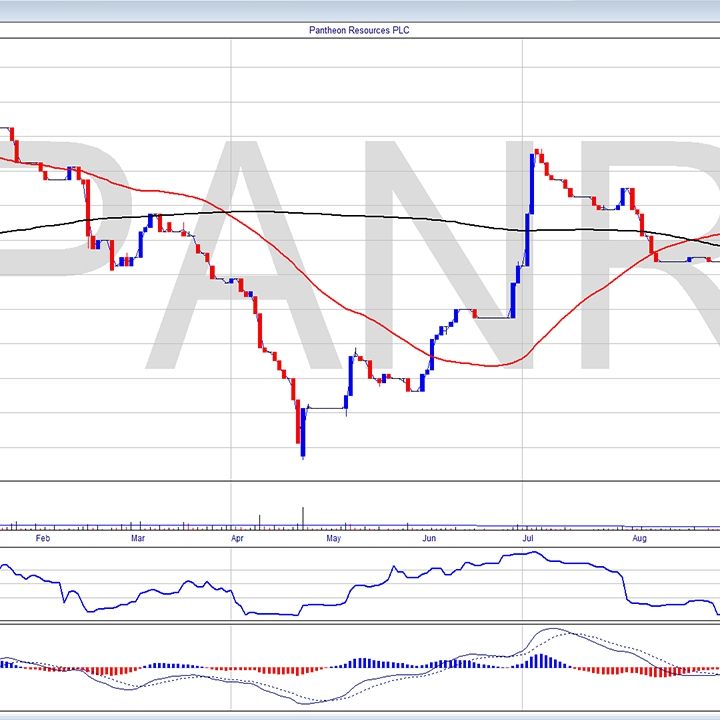Select the Jun label on the date axis
The width and height of the screenshot is (720, 720).
coord(428,538)
